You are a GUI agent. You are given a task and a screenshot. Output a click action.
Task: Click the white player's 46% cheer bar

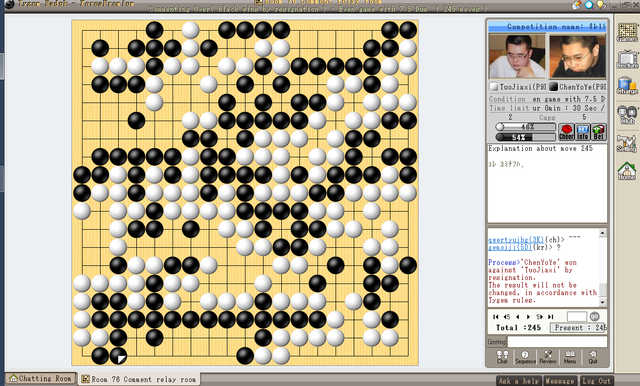point(525,127)
